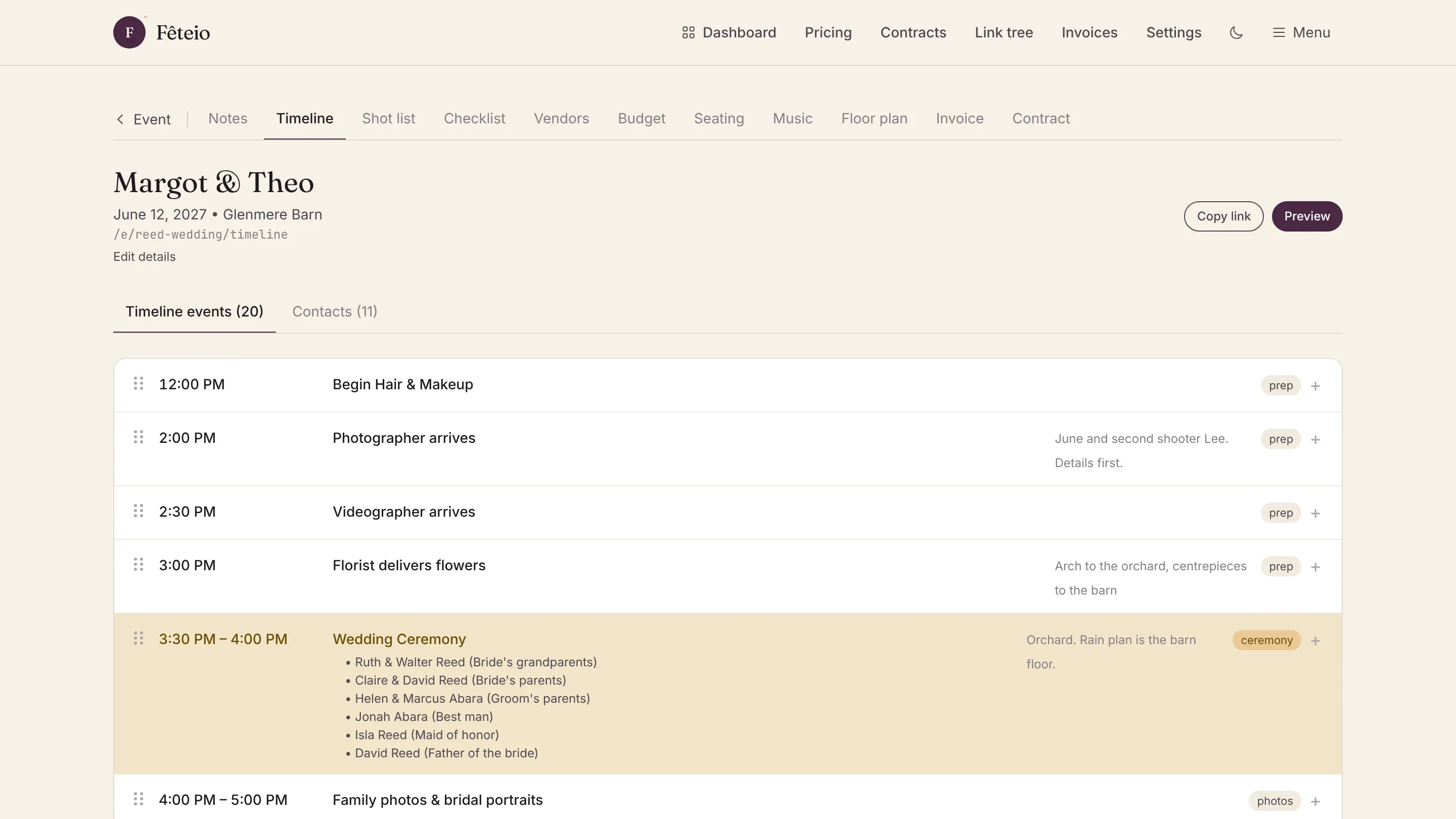Click the Fêteio logo icon
The image size is (1456, 819).
(129, 32)
